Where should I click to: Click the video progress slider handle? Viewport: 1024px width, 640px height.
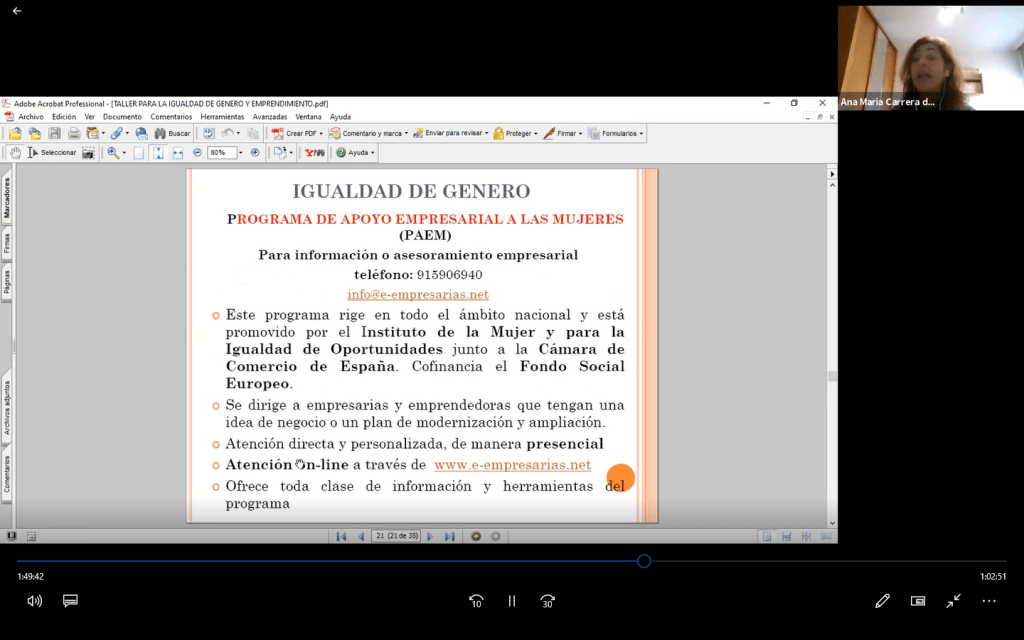644,561
